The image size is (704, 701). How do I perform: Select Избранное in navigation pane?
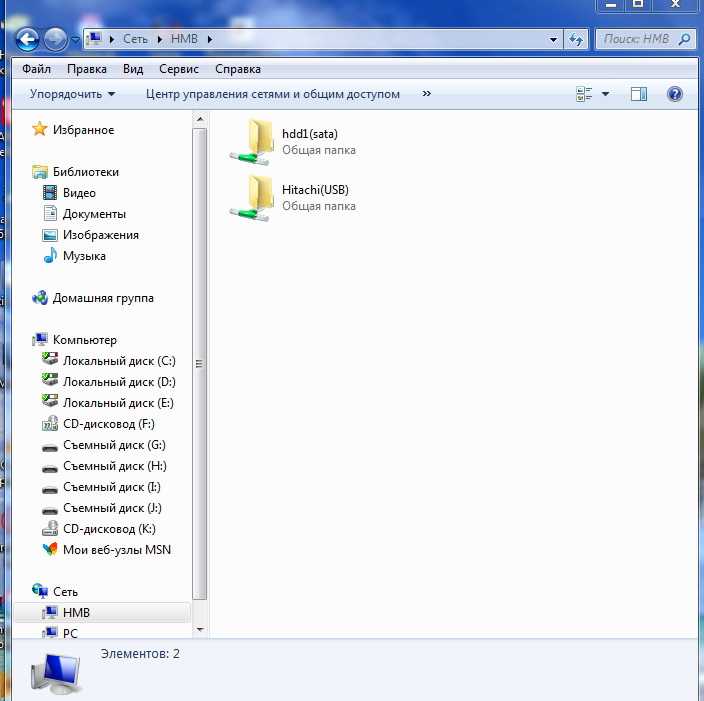pos(84,130)
